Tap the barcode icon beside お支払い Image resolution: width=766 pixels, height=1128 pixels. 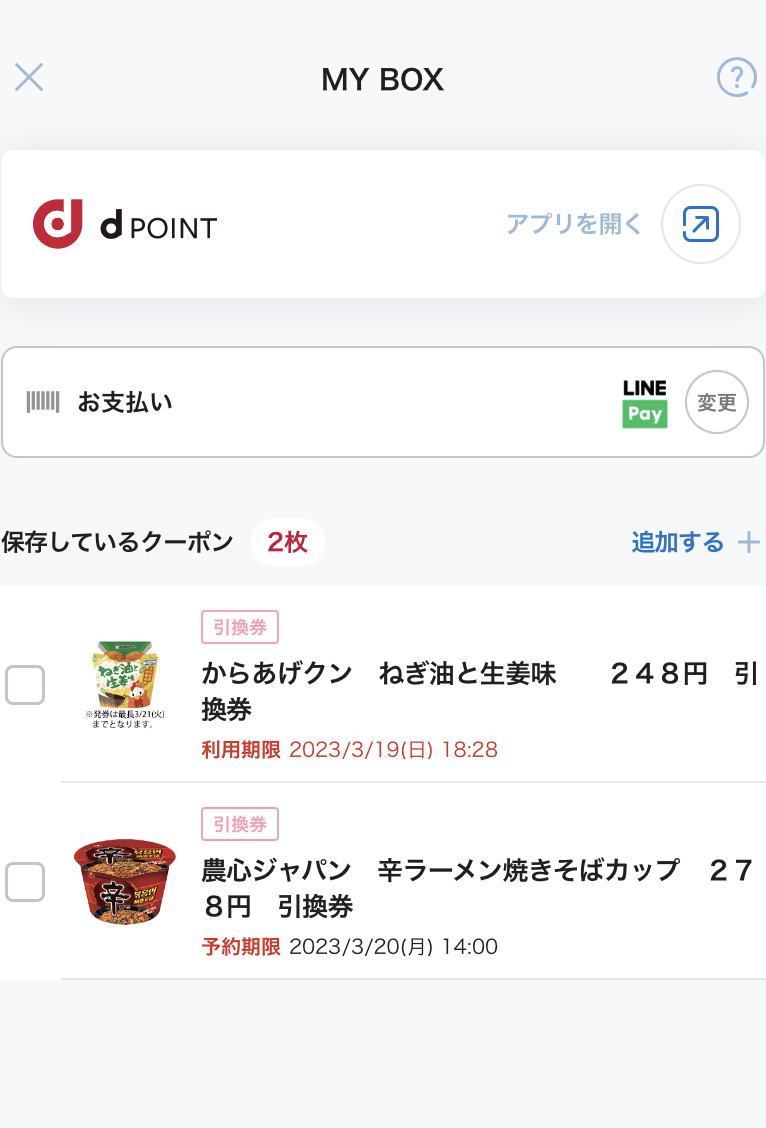pos(43,402)
